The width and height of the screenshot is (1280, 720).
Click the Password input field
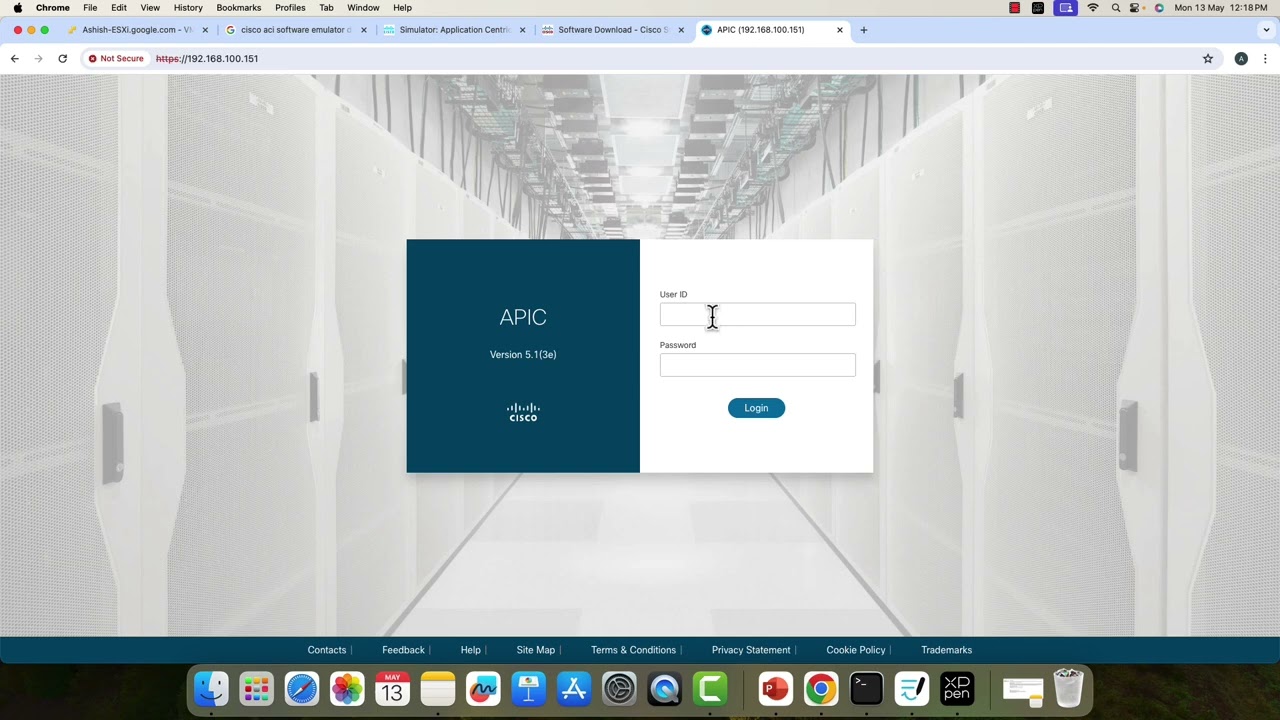tap(757, 365)
